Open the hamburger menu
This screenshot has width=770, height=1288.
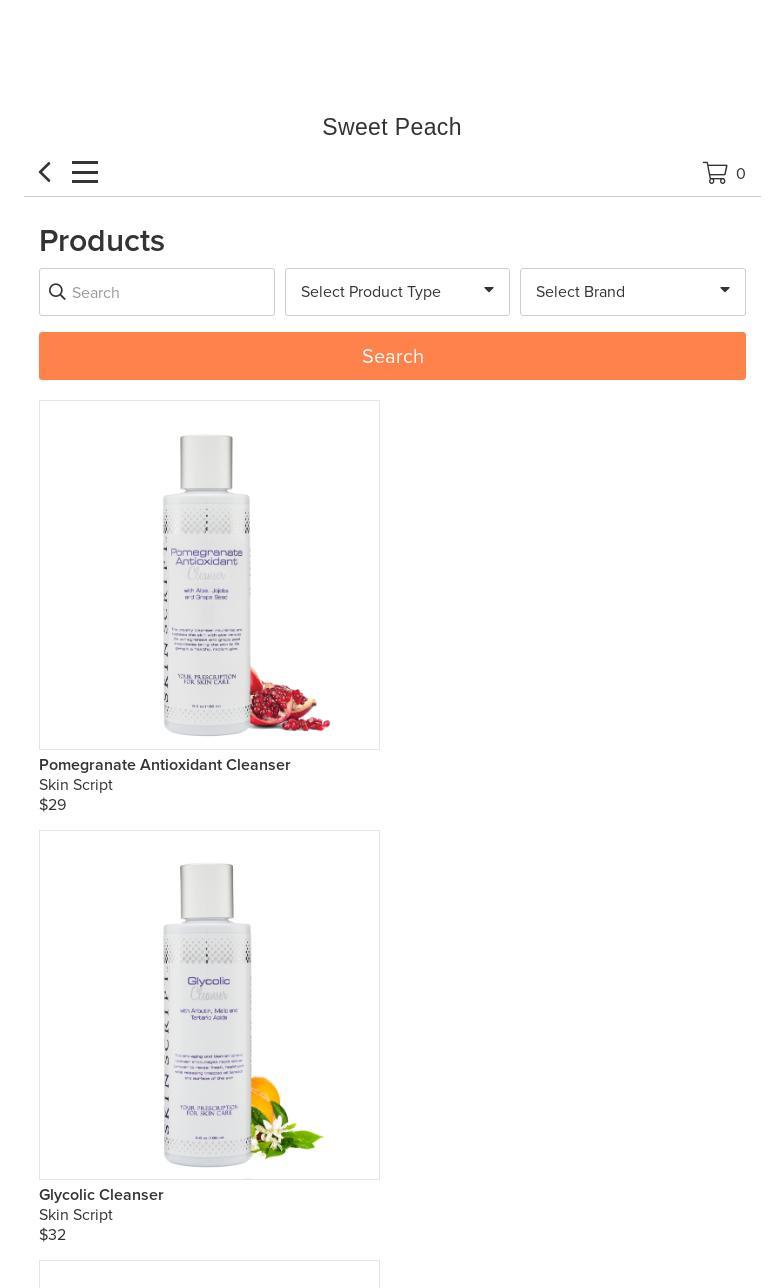click(x=85, y=172)
